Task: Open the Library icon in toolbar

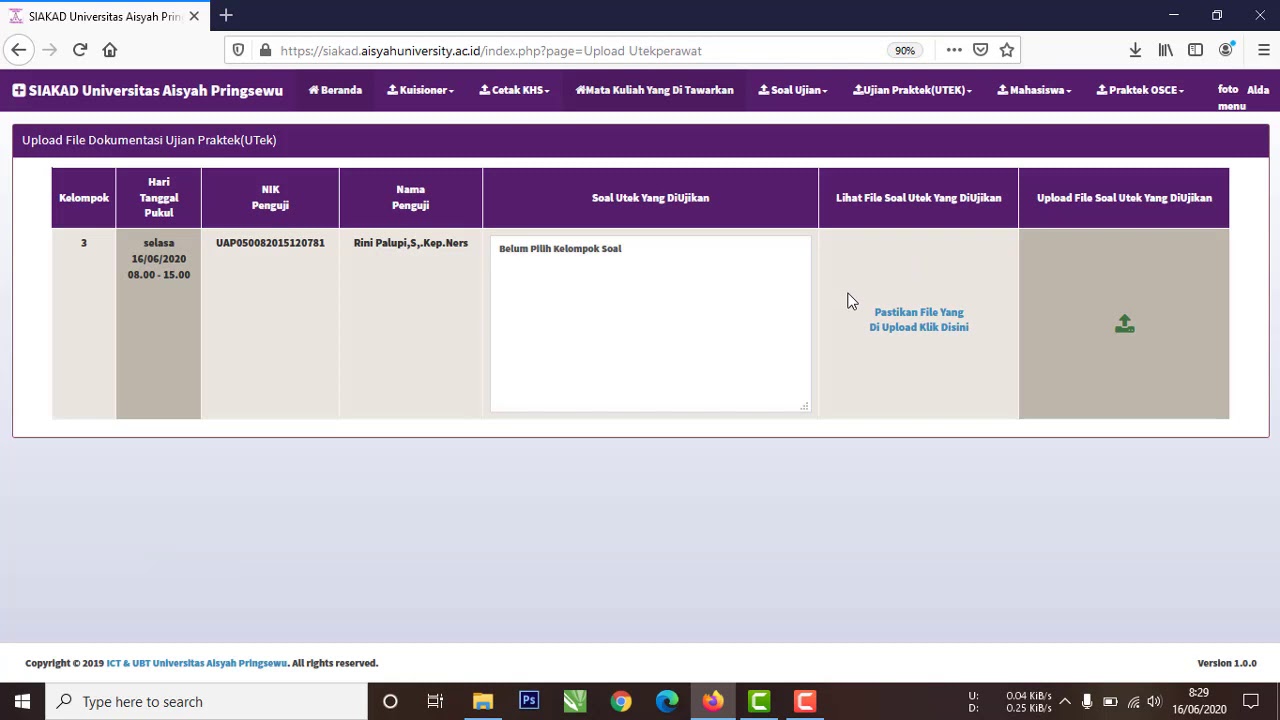Action: click(x=1166, y=50)
